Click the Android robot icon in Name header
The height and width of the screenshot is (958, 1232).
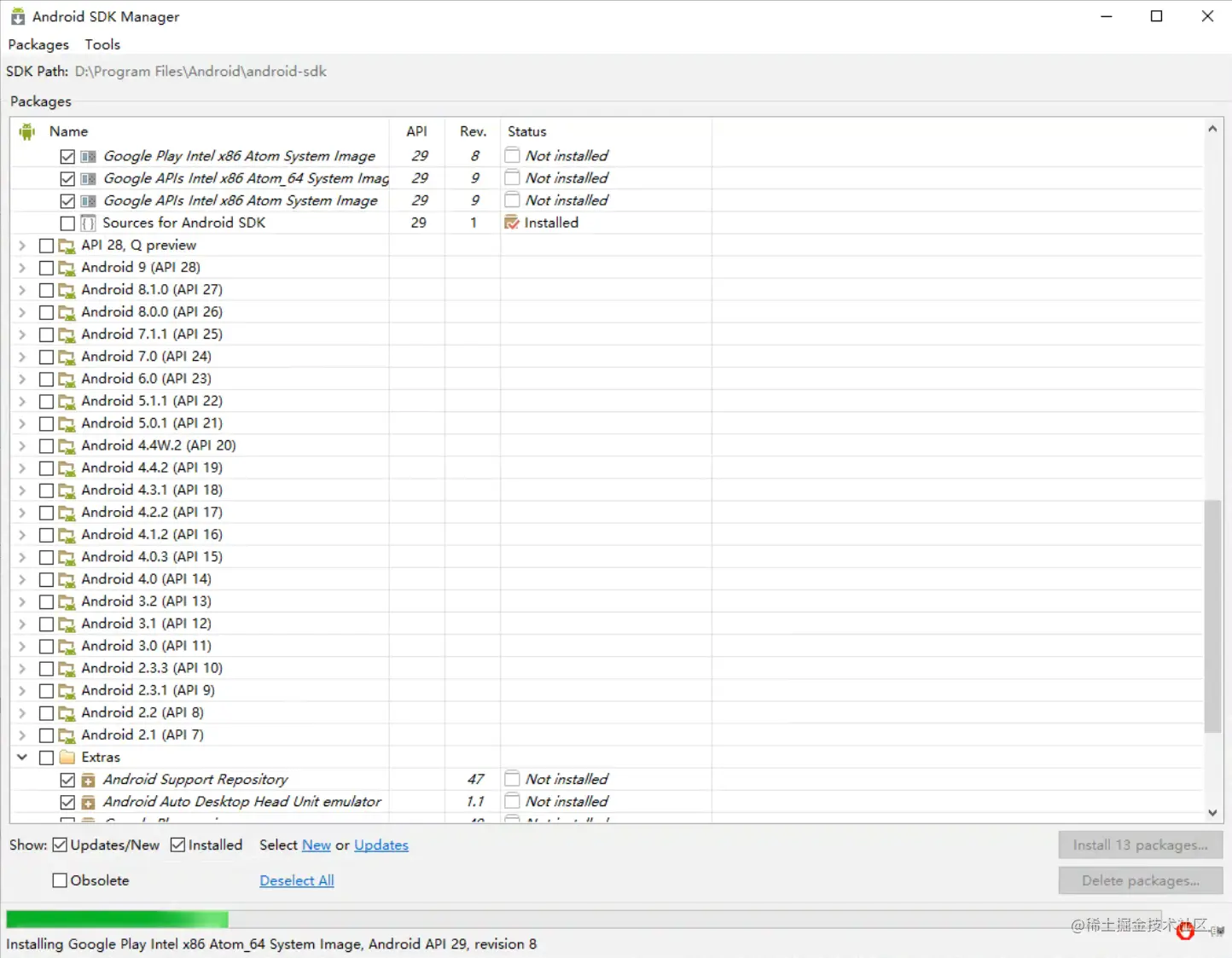27,131
